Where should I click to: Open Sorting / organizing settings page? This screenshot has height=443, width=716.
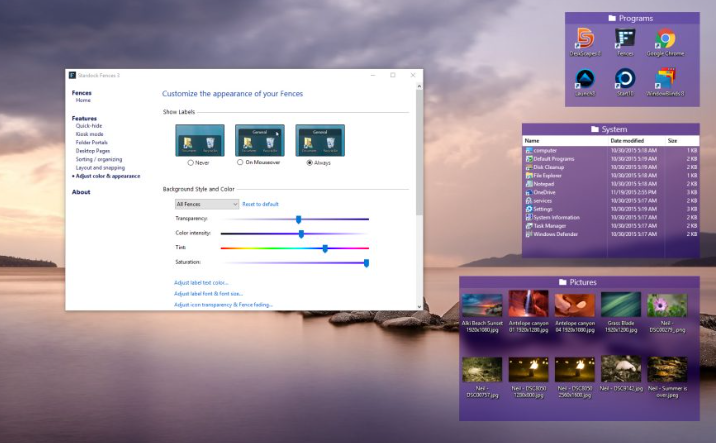tap(99, 159)
